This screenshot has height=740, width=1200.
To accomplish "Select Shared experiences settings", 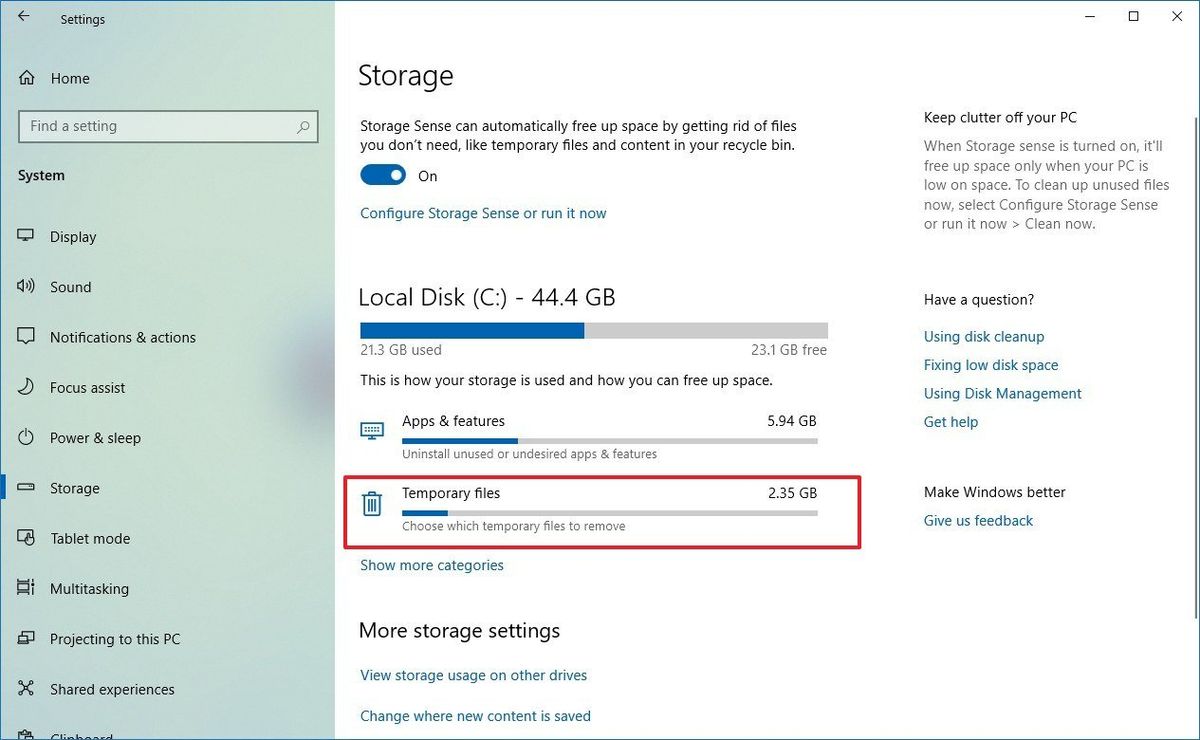I will 112,689.
